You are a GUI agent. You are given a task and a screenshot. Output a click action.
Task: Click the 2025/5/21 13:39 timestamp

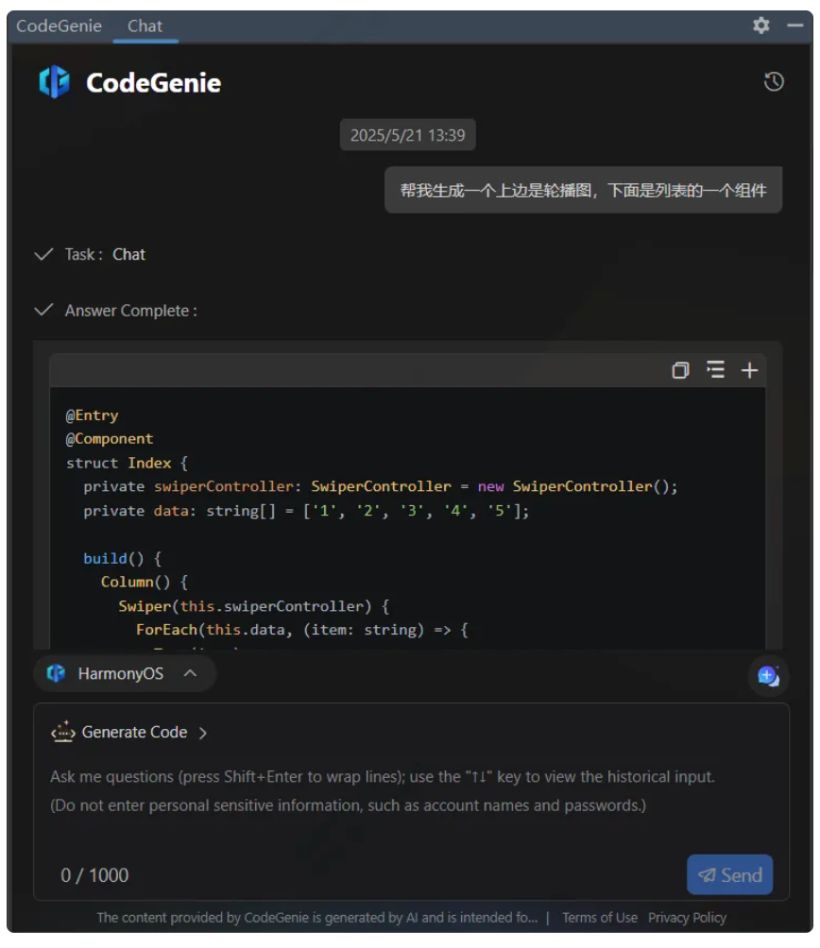[x=408, y=135]
